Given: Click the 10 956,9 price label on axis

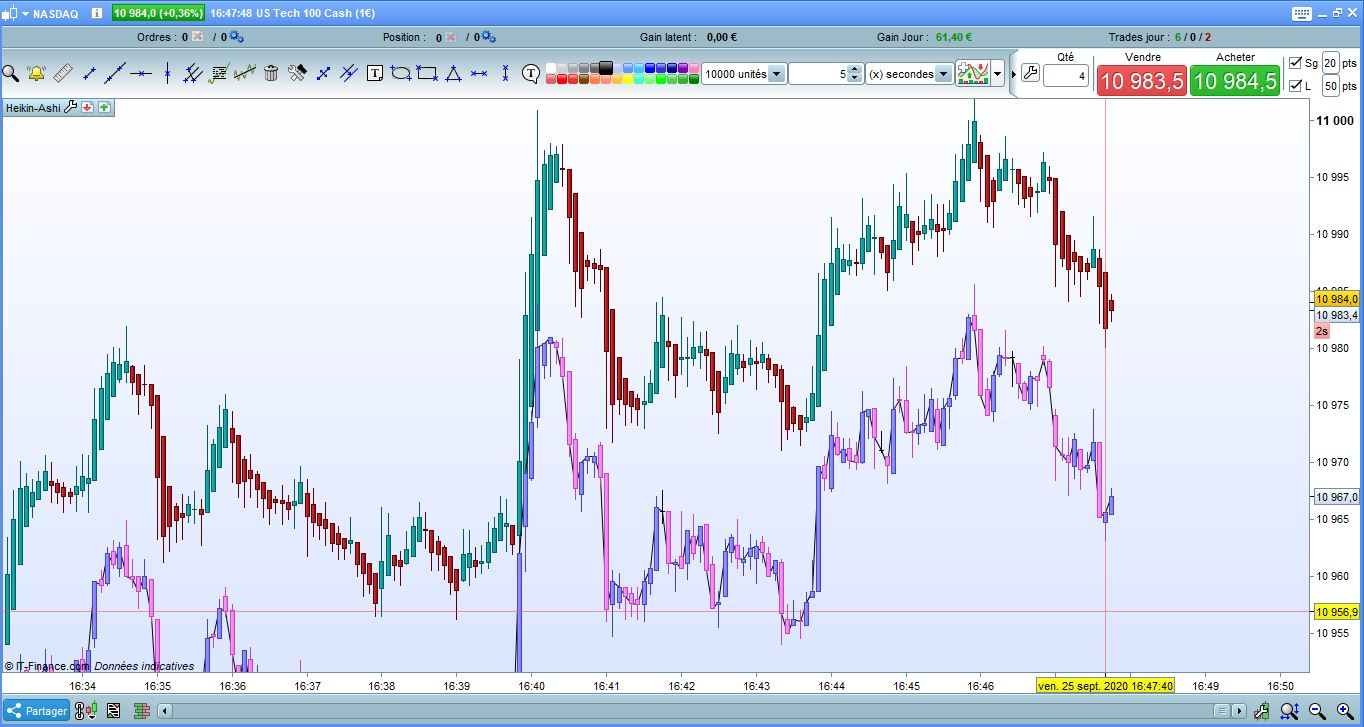Looking at the screenshot, I should tap(1337, 612).
